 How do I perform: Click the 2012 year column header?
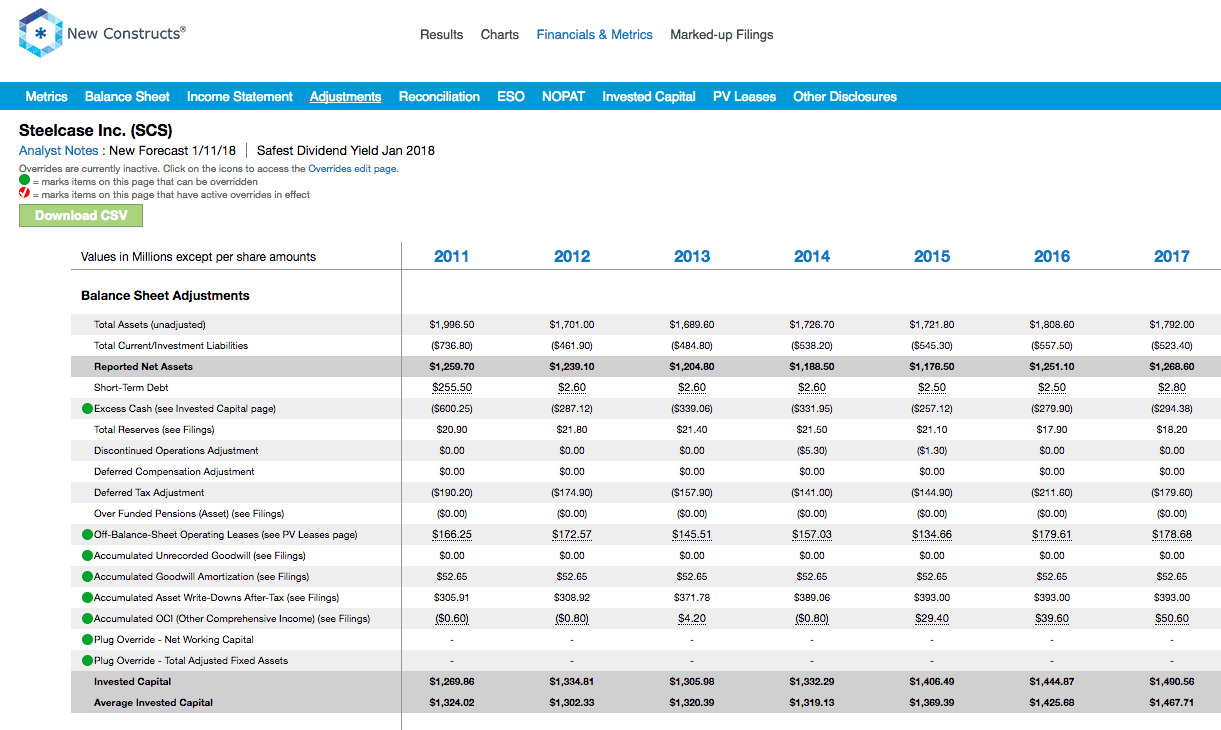[572, 256]
